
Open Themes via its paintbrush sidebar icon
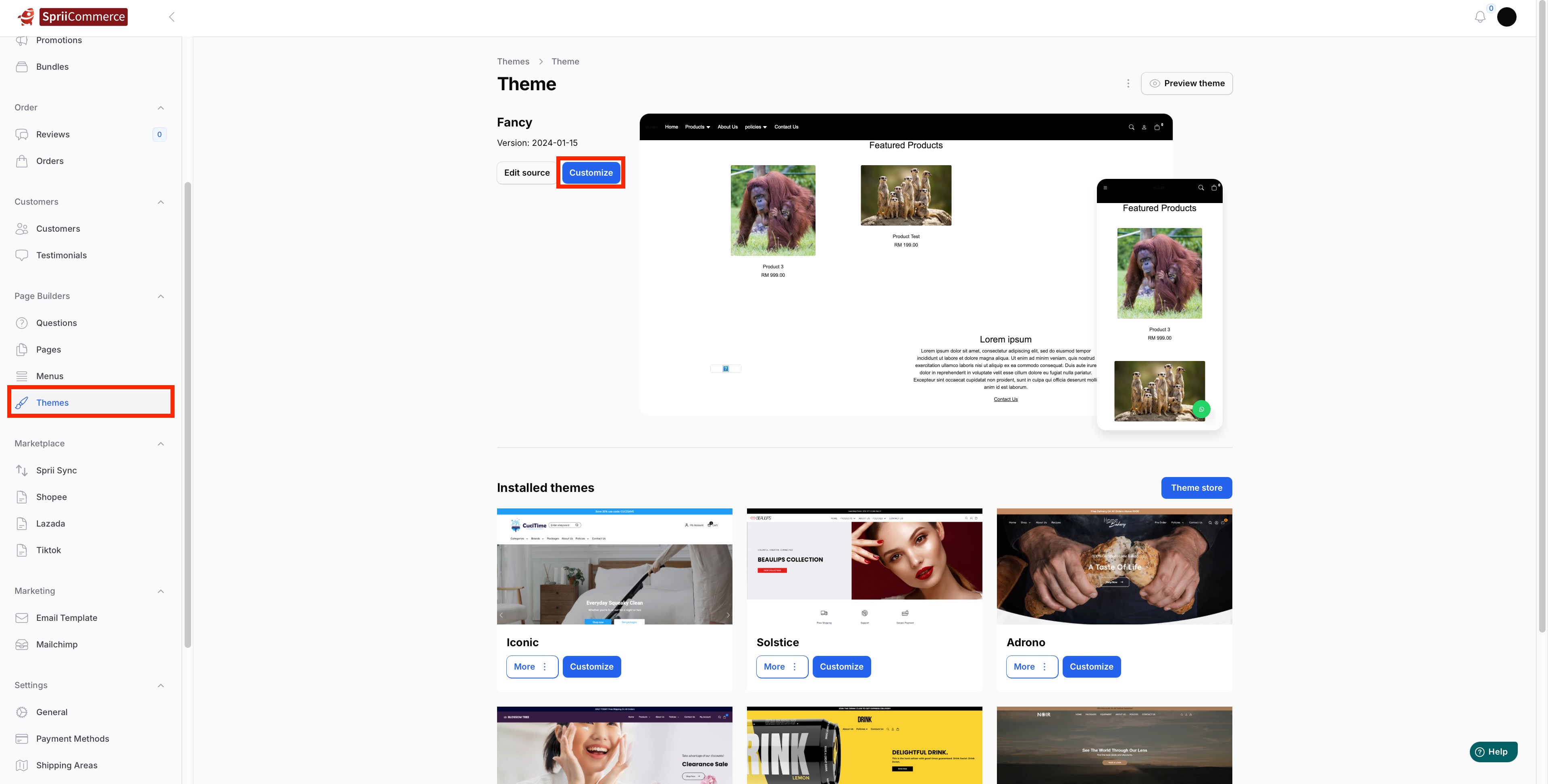(x=22, y=402)
